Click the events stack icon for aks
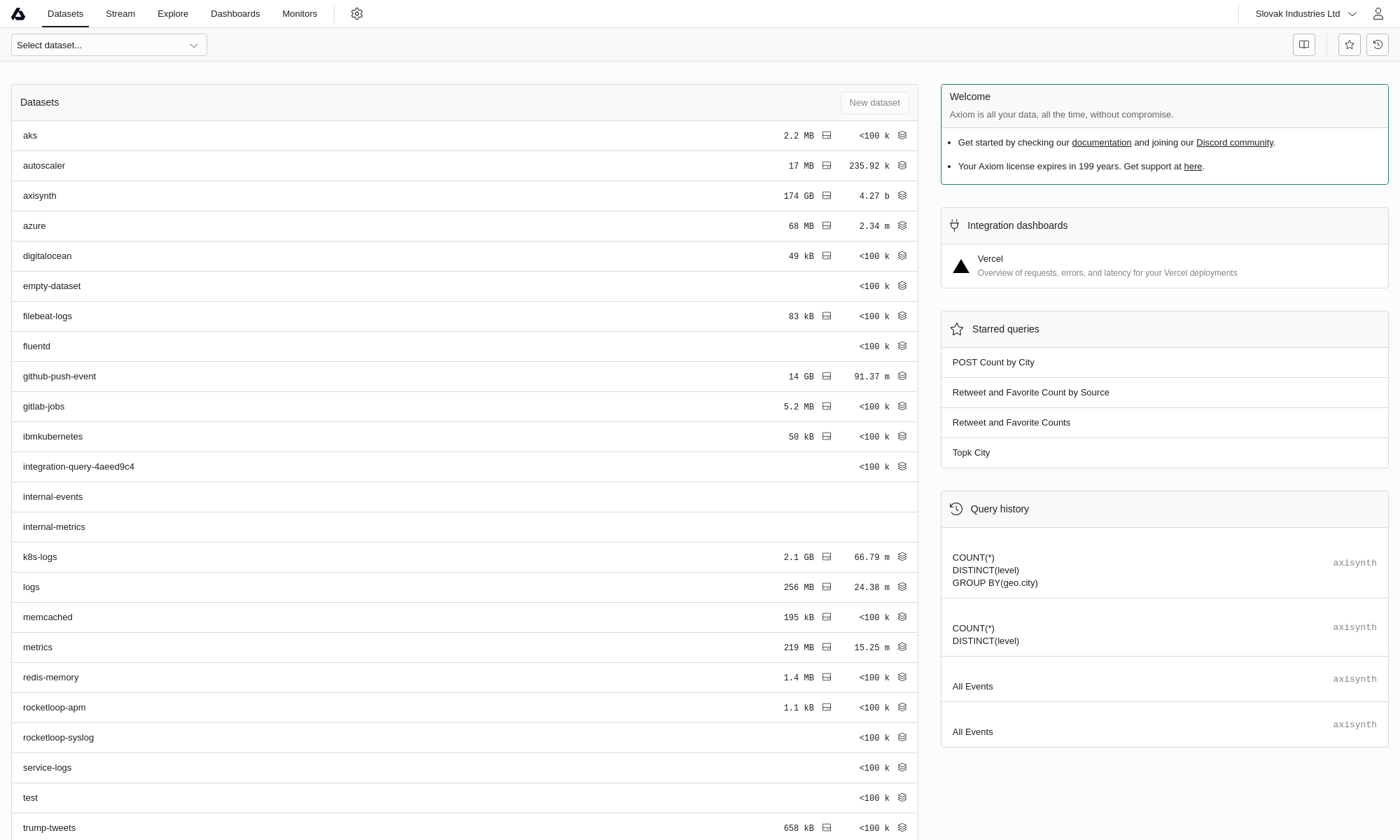Viewport: 1400px width, 840px height. pos(902,136)
